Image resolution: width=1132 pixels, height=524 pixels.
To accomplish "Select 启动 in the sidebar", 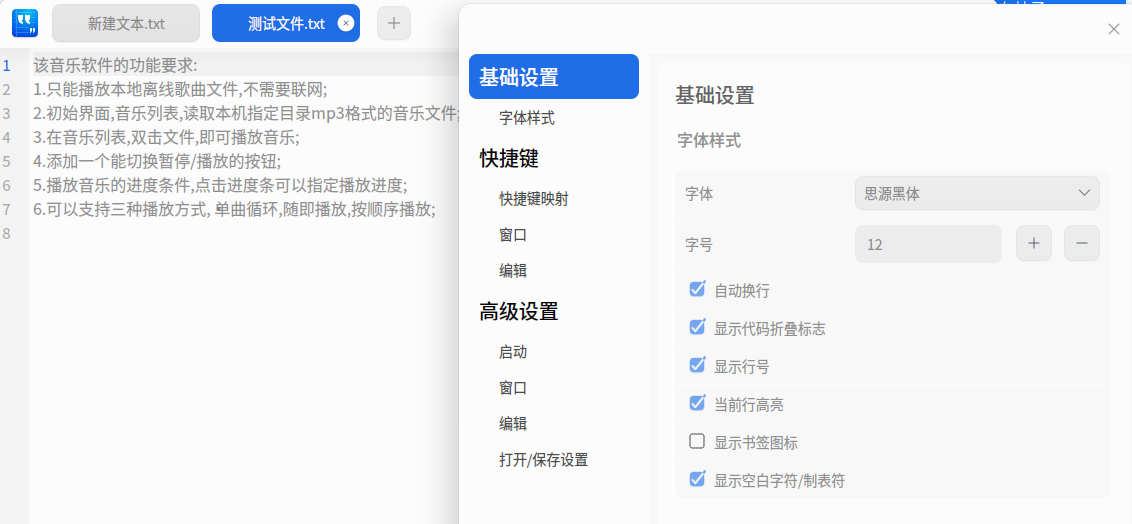I will 513,352.
